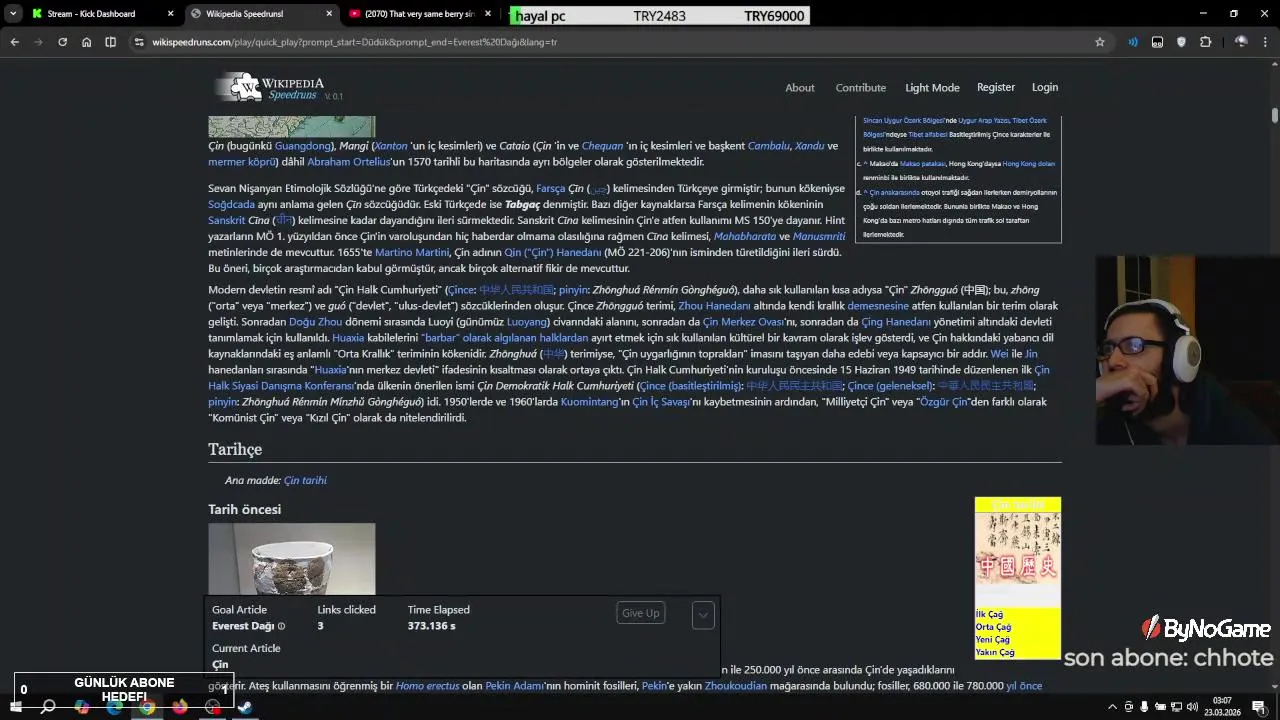Follow the Mahabharata link
This screenshot has height=720, width=1280.
click(x=745, y=237)
